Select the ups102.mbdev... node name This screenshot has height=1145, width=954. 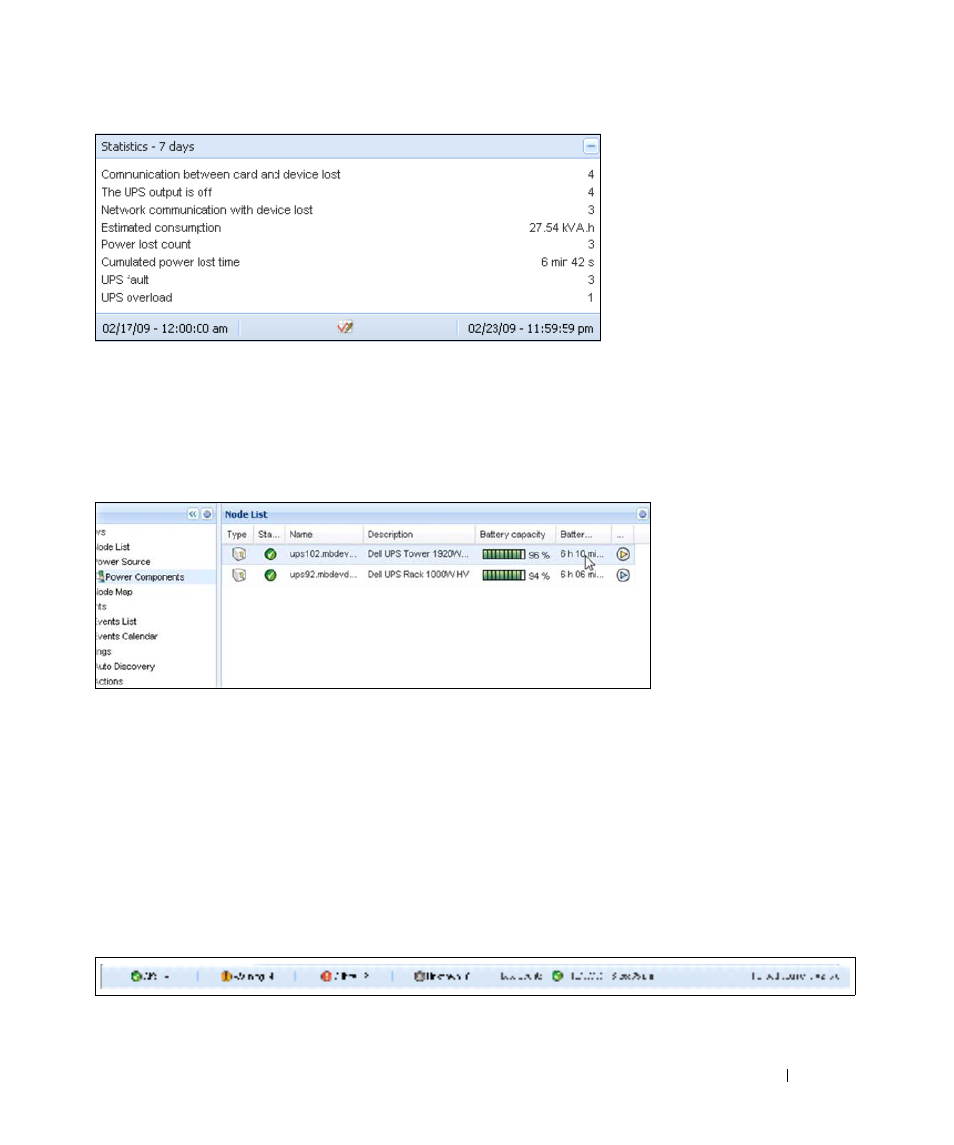(x=323, y=554)
